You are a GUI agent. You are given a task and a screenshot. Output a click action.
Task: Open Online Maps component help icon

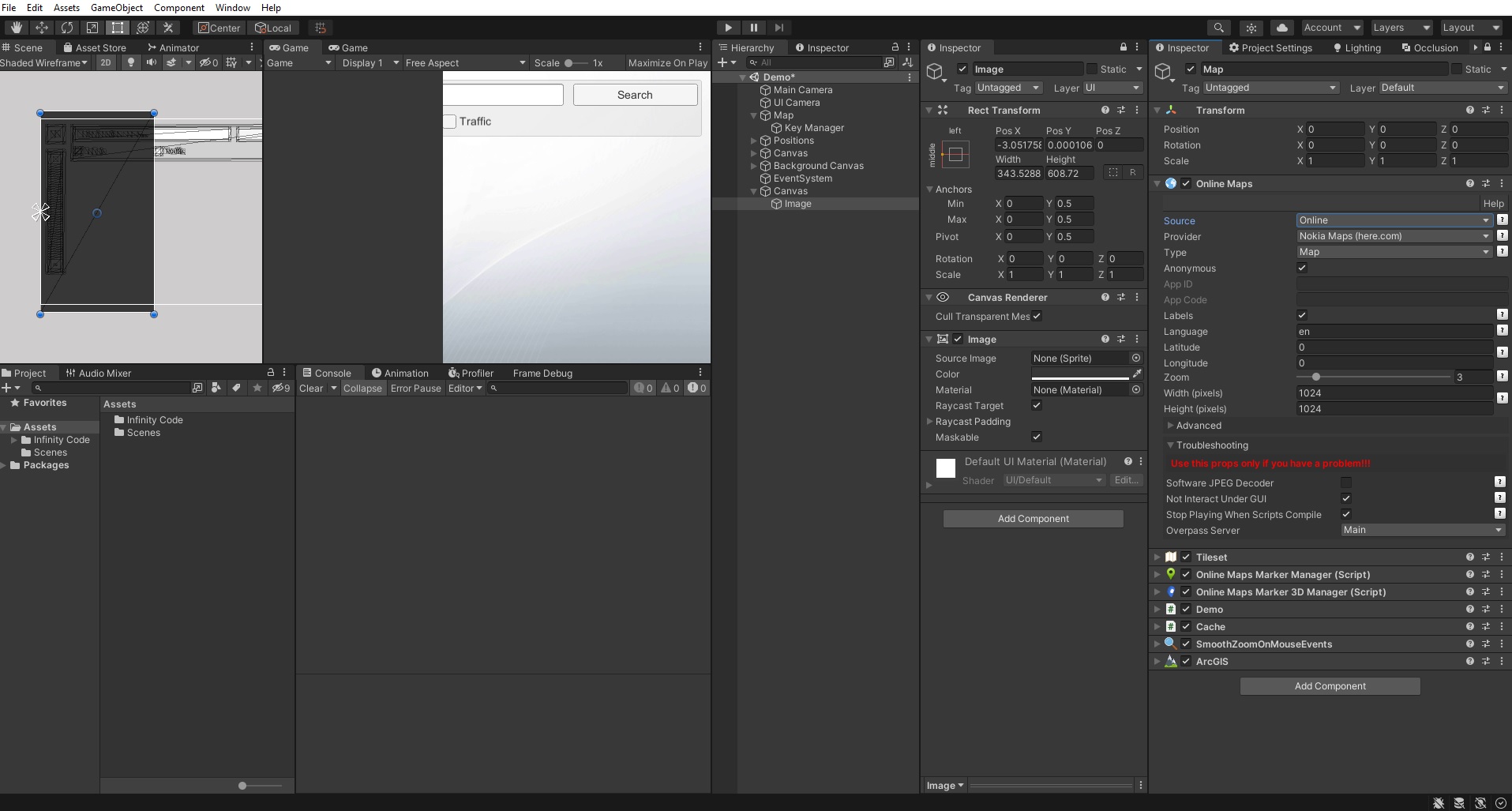[1470, 183]
